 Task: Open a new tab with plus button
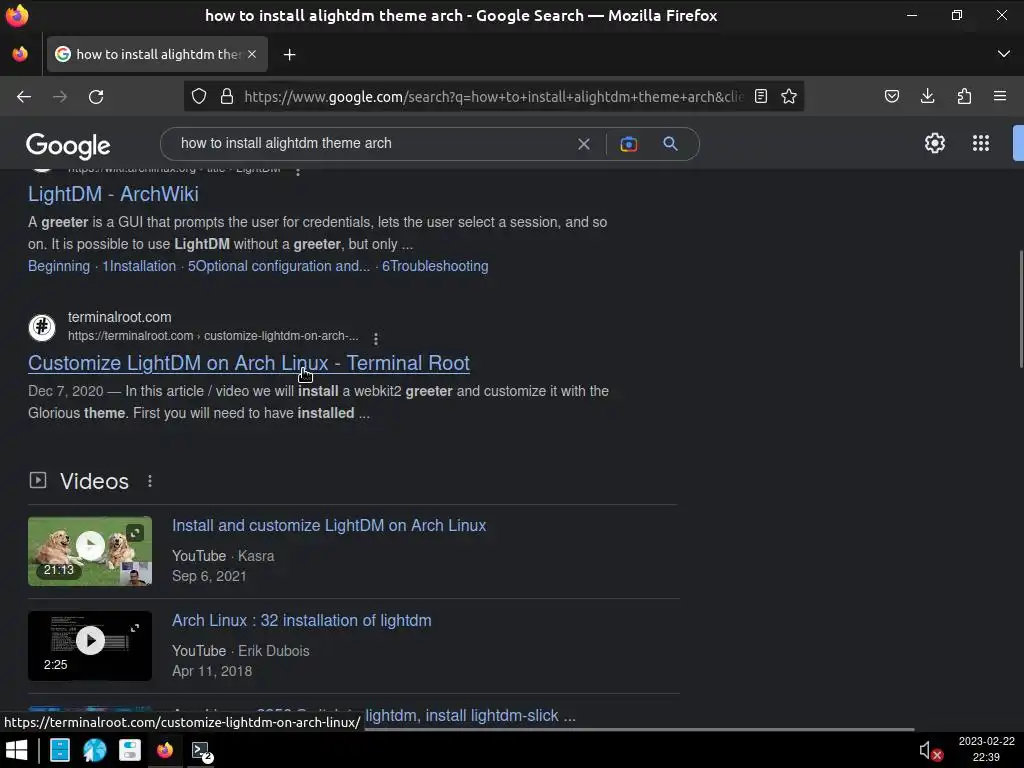(x=289, y=55)
